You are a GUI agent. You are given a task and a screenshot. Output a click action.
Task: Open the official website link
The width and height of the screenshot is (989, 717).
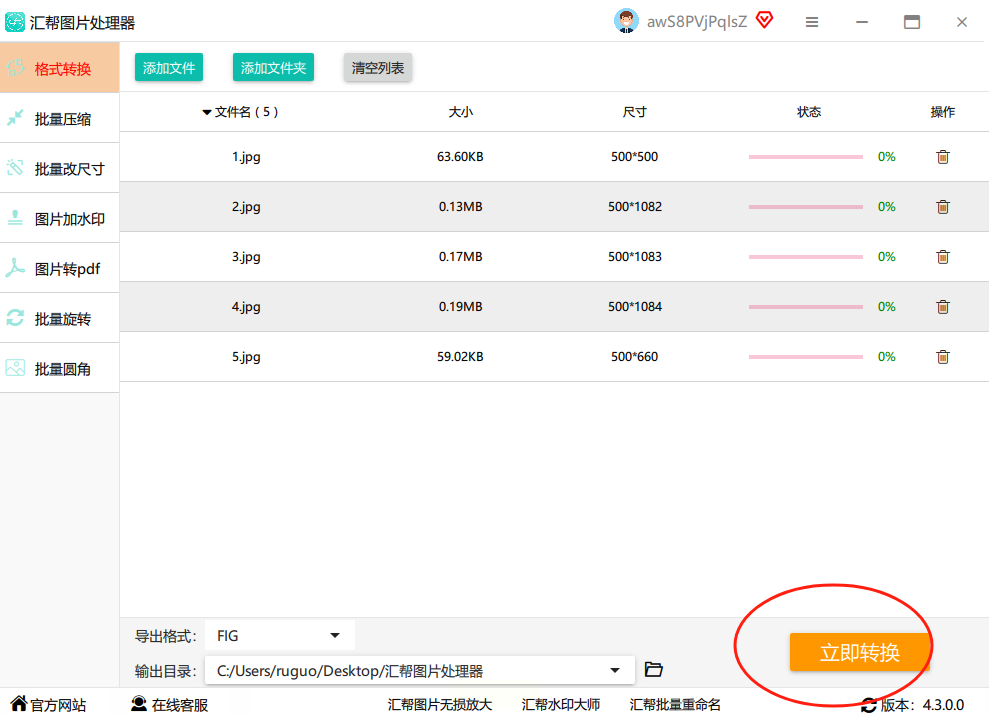[x=48, y=705]
